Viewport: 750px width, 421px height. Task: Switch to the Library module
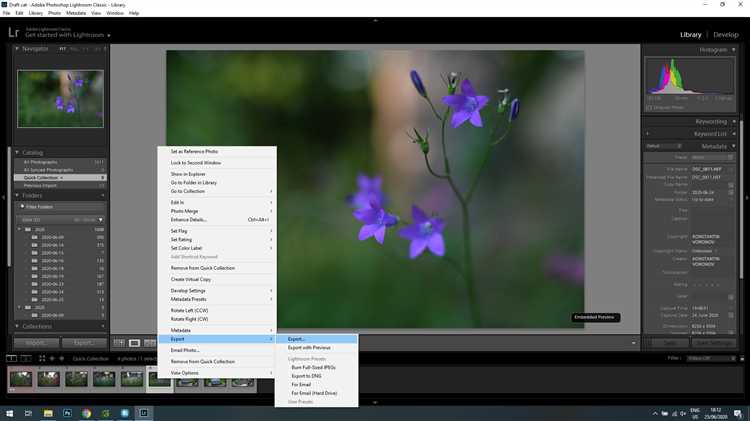[x=691, y=34]
